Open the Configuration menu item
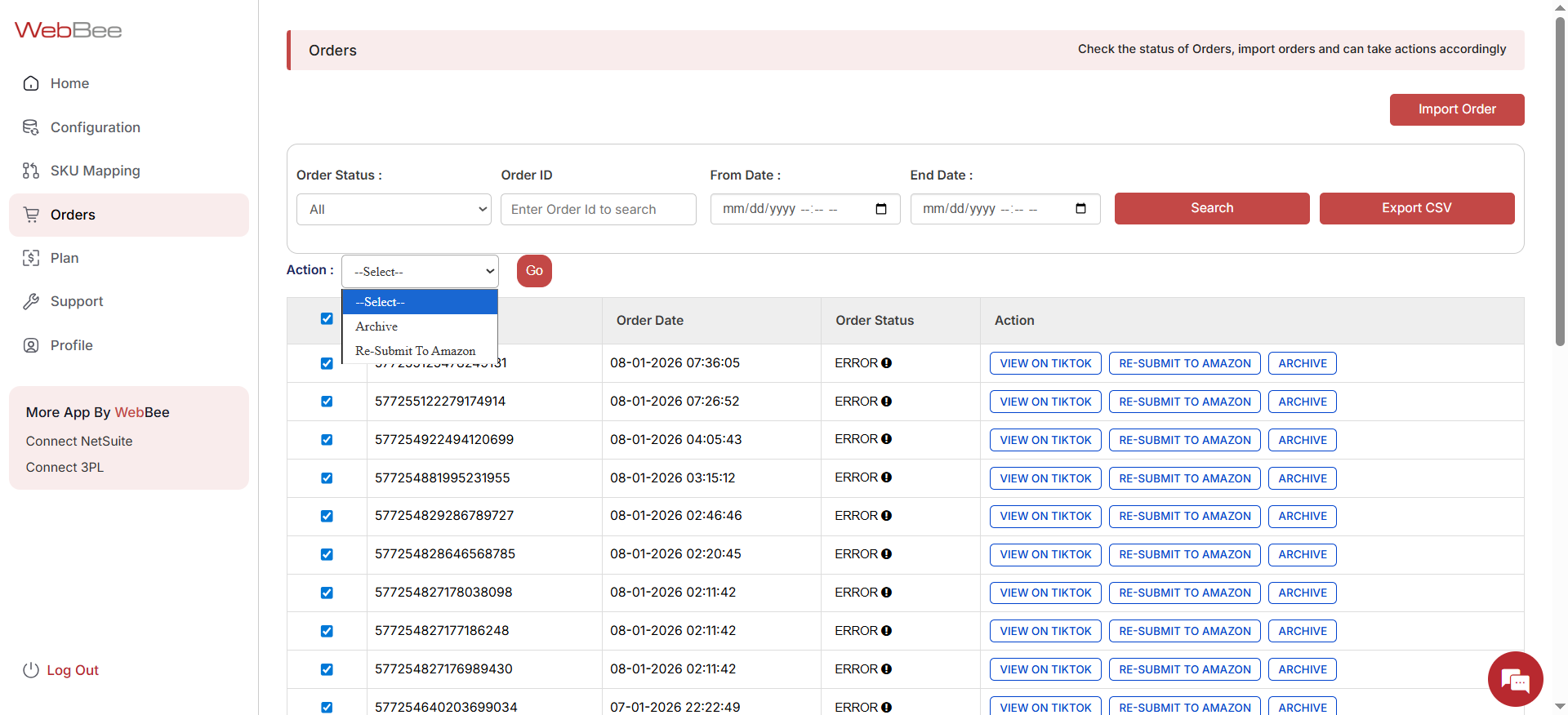This screenshot has width=1568, height=715. (95, 127)
